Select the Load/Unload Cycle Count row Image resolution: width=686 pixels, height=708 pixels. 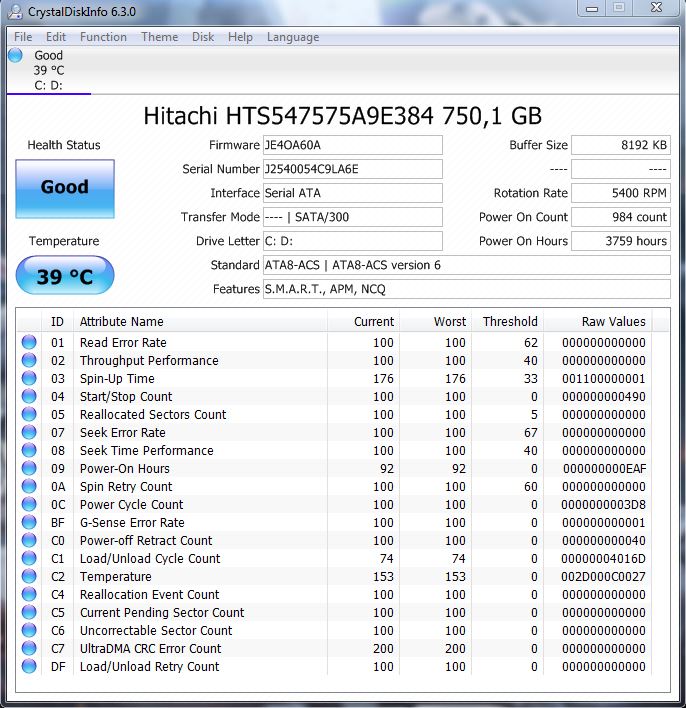pos(150,559)
